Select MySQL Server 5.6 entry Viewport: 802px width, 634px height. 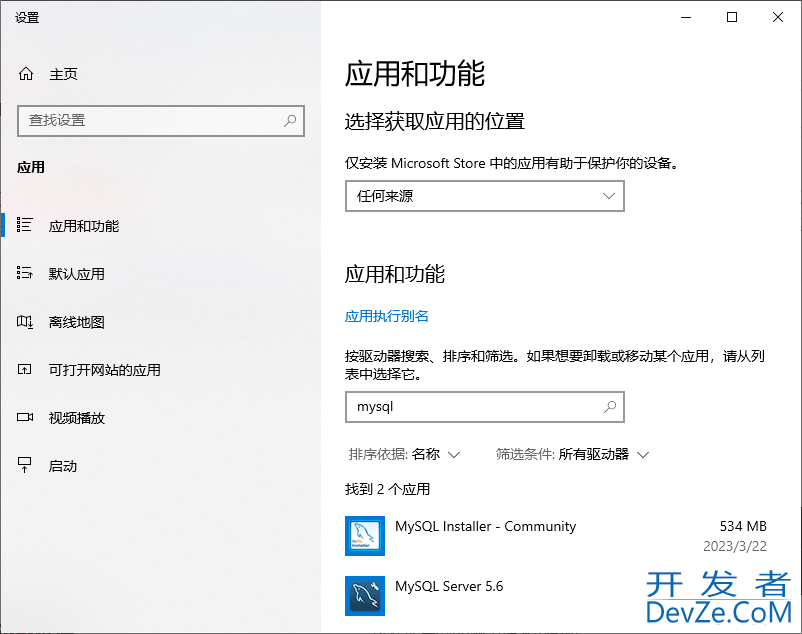tap(555, 596)
